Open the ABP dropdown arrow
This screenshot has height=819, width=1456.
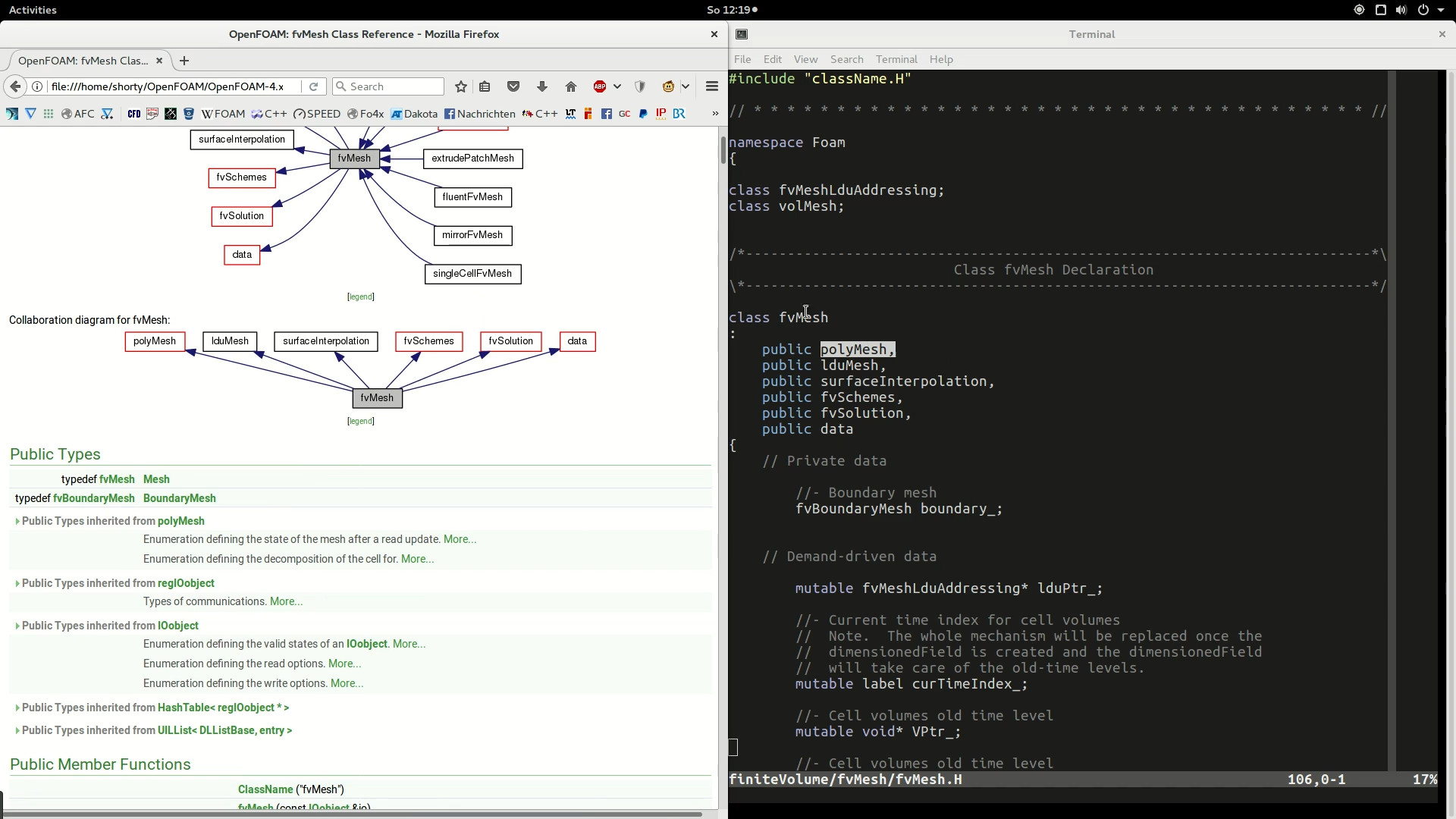point(617,86)
